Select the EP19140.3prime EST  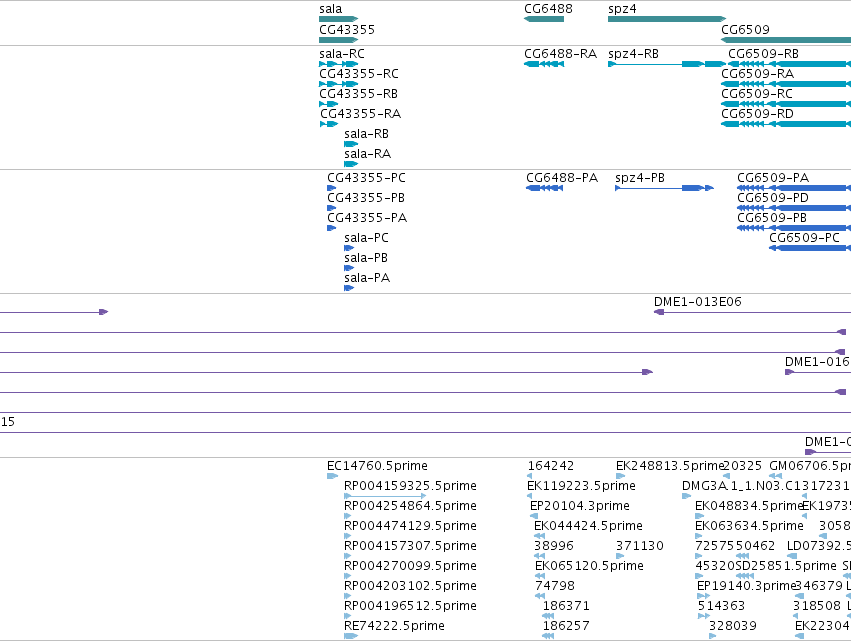pyautogui.click(x=703, y=596)
